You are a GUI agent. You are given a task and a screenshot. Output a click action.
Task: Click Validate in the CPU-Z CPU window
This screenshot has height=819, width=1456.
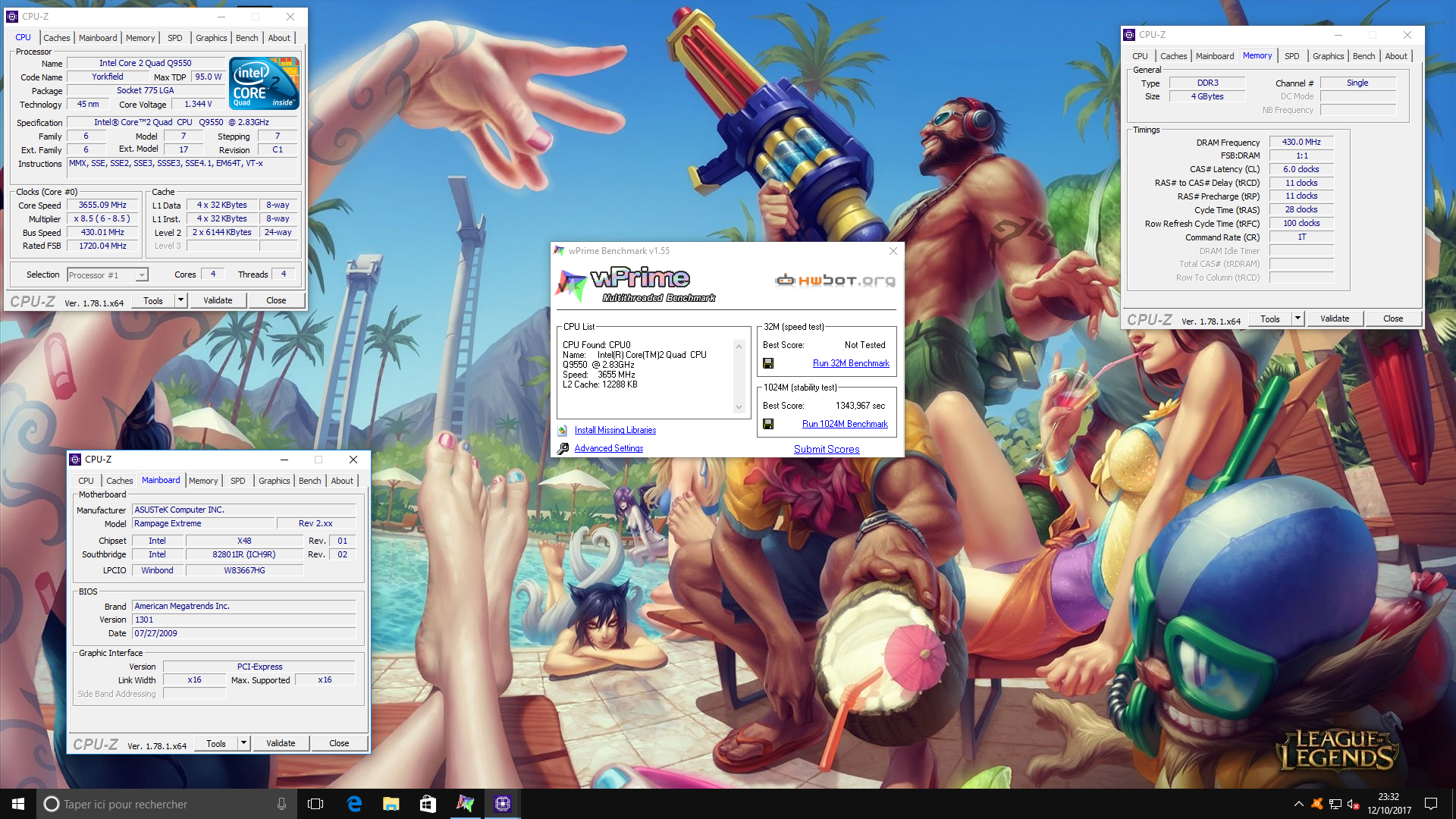pyautogui.click(x=218, y=300)
